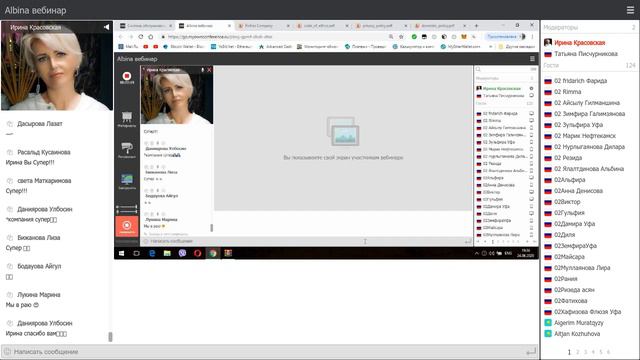Open the emoji picker beside the message field
This screenshot has height=360, width=640.
click(x=7, y=351)
